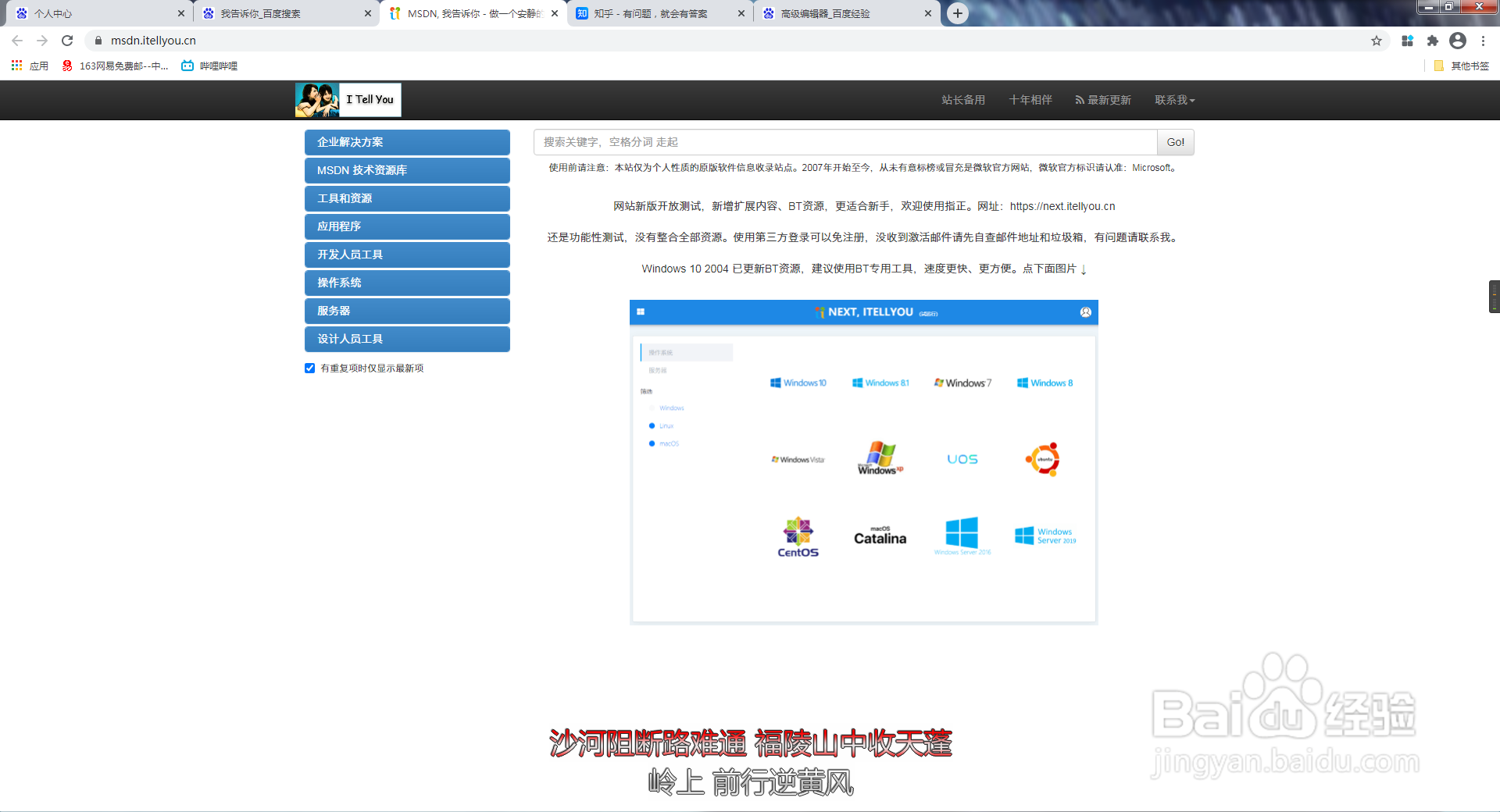Open the 联系我 dropdown menu
Viewport: 1500px width, 812px height.
[x=1175, y=100]
